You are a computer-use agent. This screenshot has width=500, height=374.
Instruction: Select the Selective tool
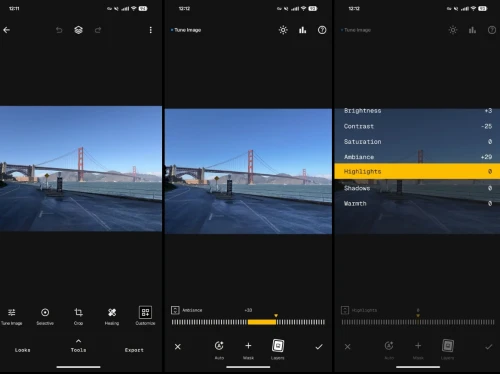click(x=45, y=316)
